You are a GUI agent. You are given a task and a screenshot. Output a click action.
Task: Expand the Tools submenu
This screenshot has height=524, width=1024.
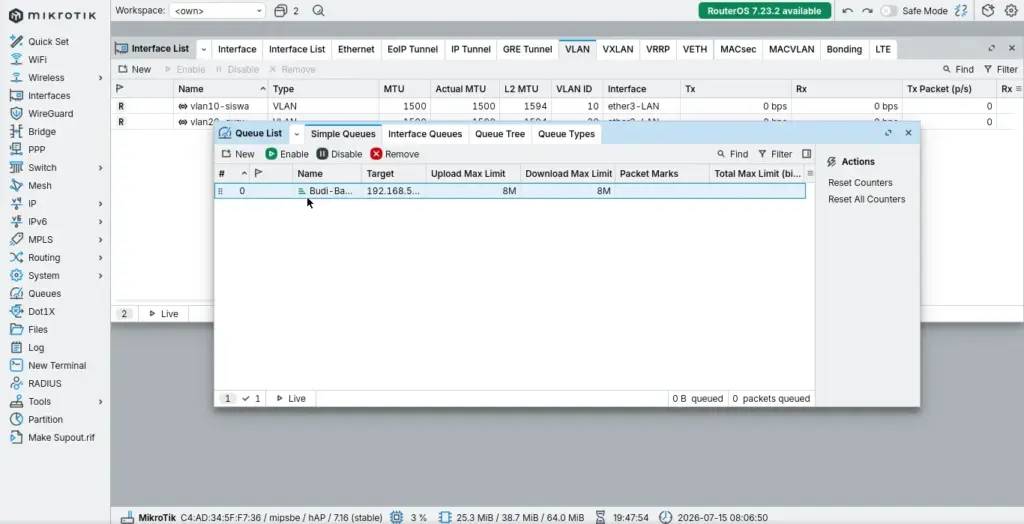pos(101,401)
